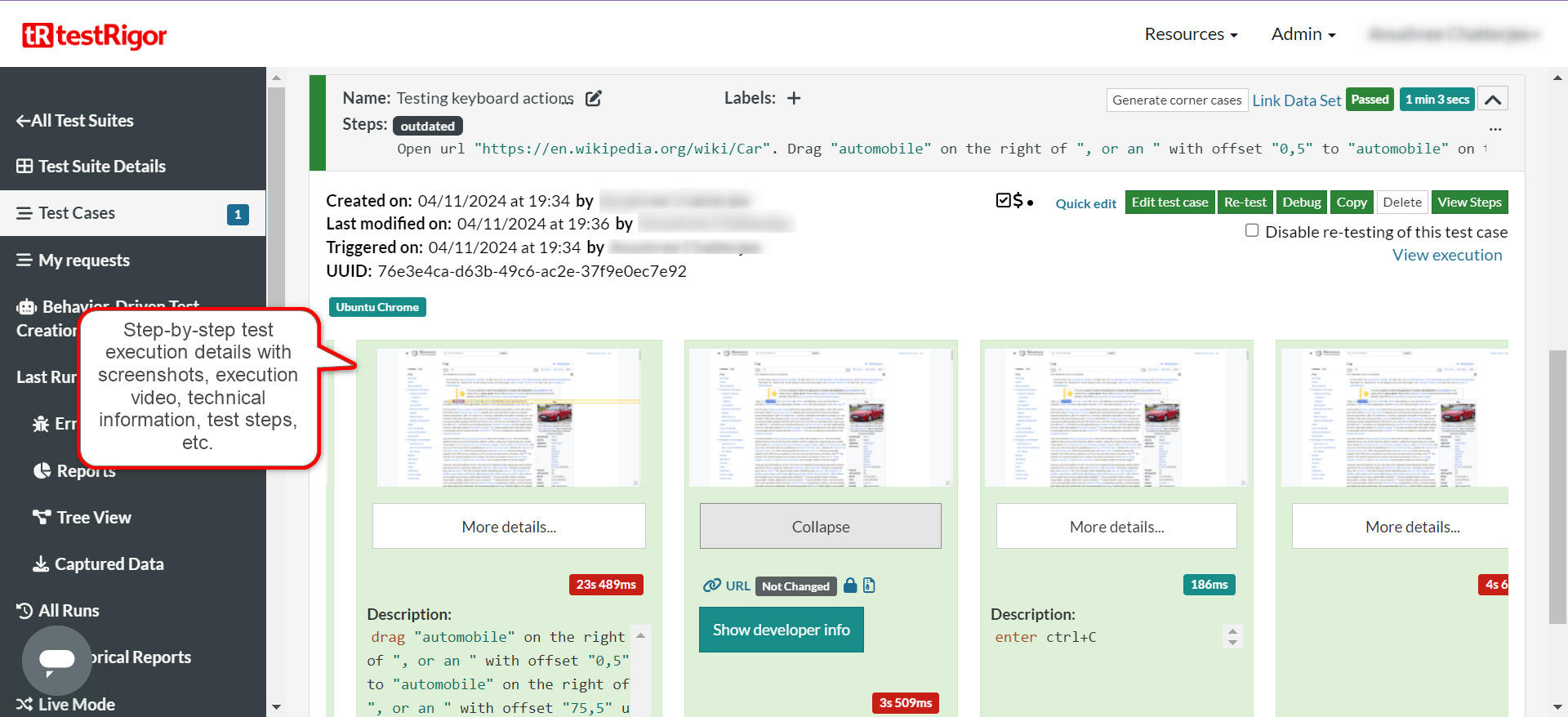Click the URL chain link icon
The image size is (1568, 717).
click(712, 586)
